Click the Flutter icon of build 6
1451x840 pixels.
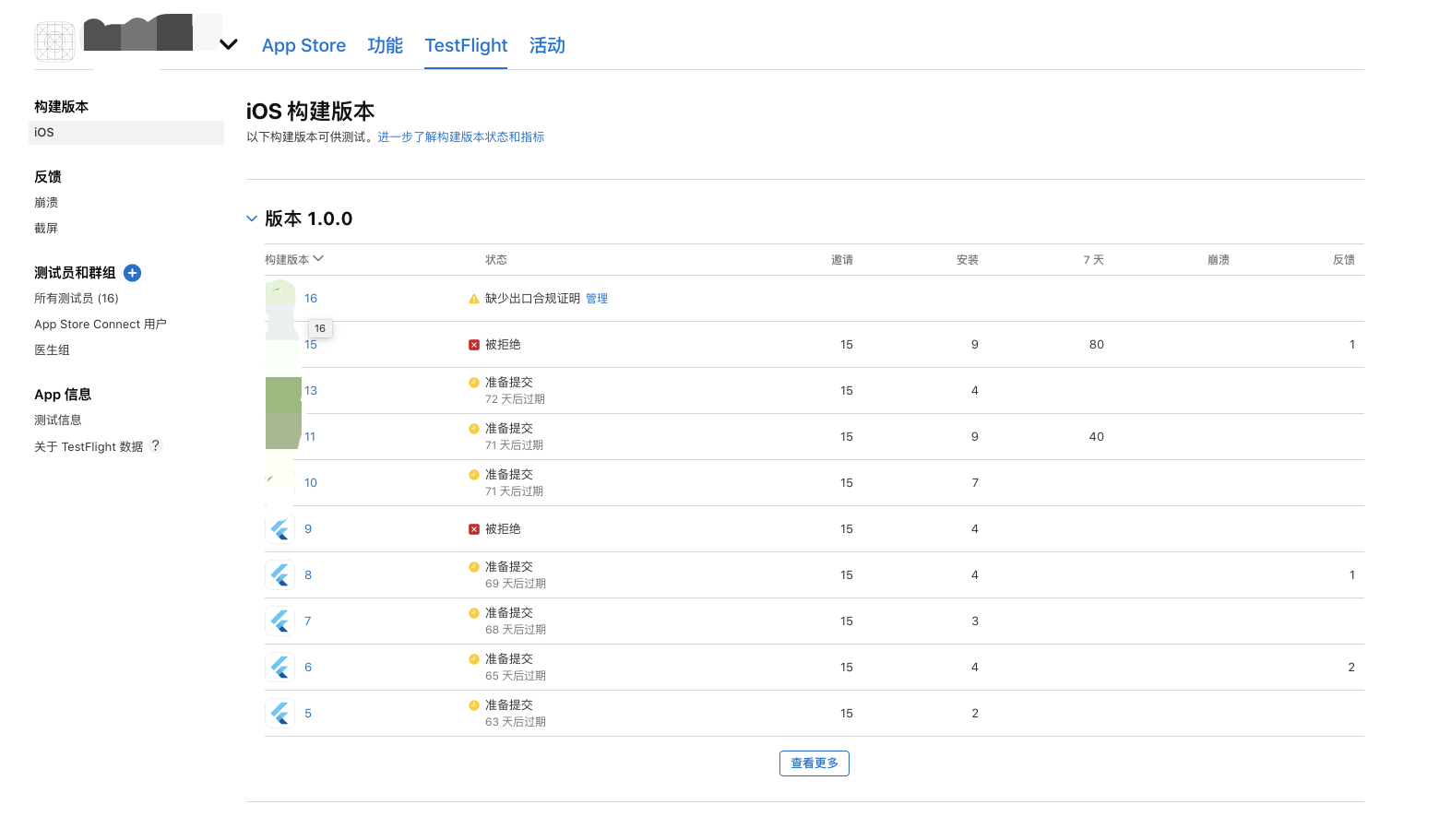[x=280, y=668]
